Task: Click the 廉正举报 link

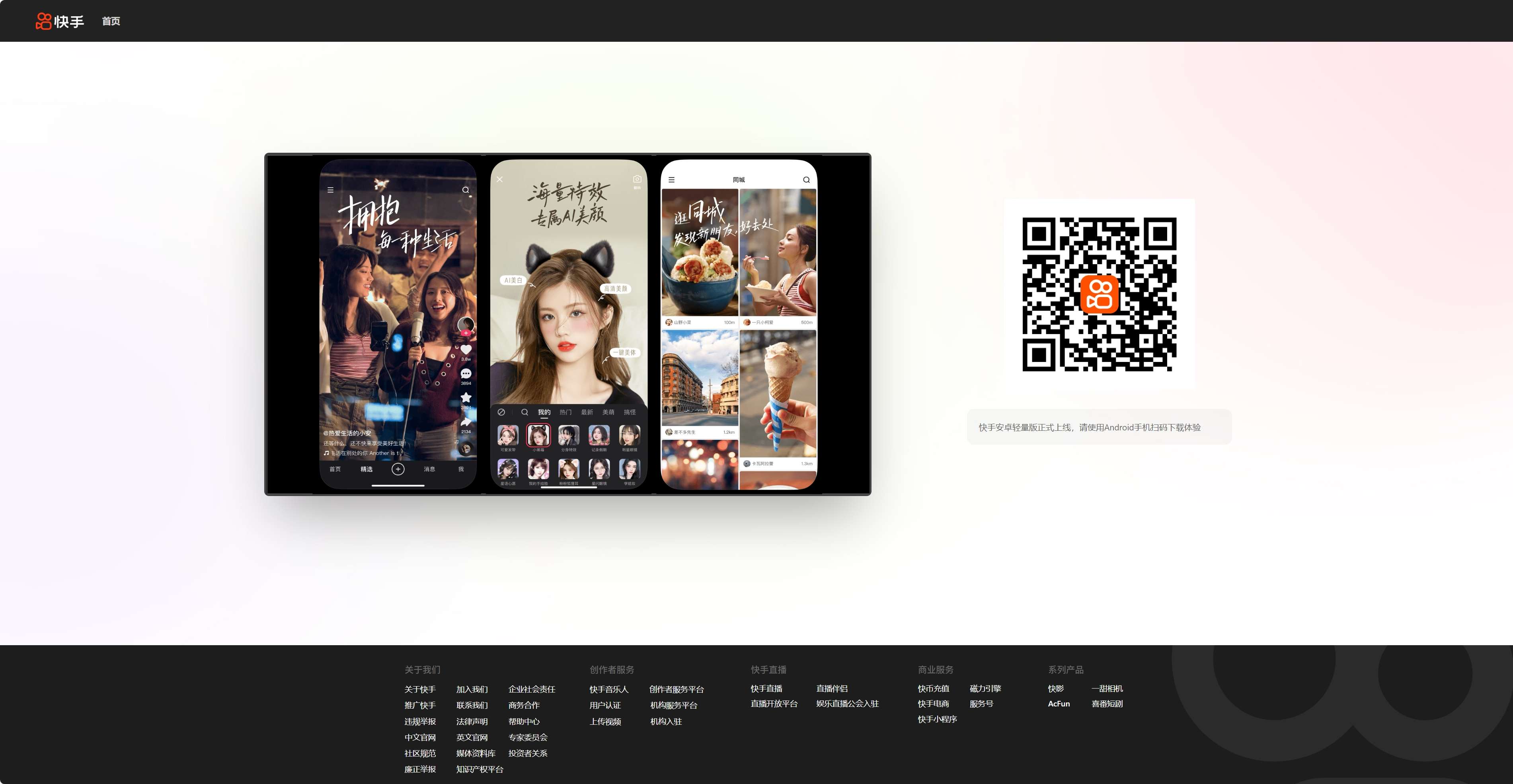Action: (x=420, y=769)
